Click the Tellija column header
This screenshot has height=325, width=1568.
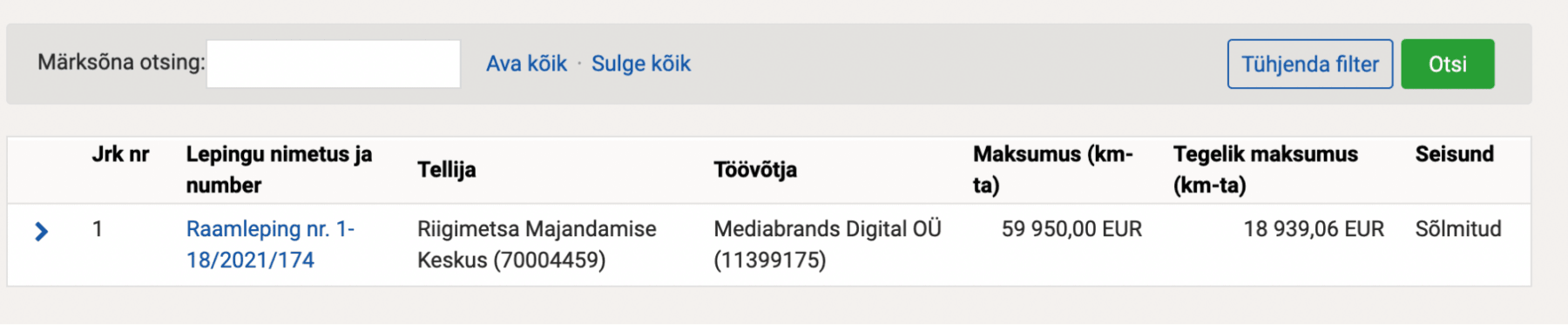tap(447, 170)
